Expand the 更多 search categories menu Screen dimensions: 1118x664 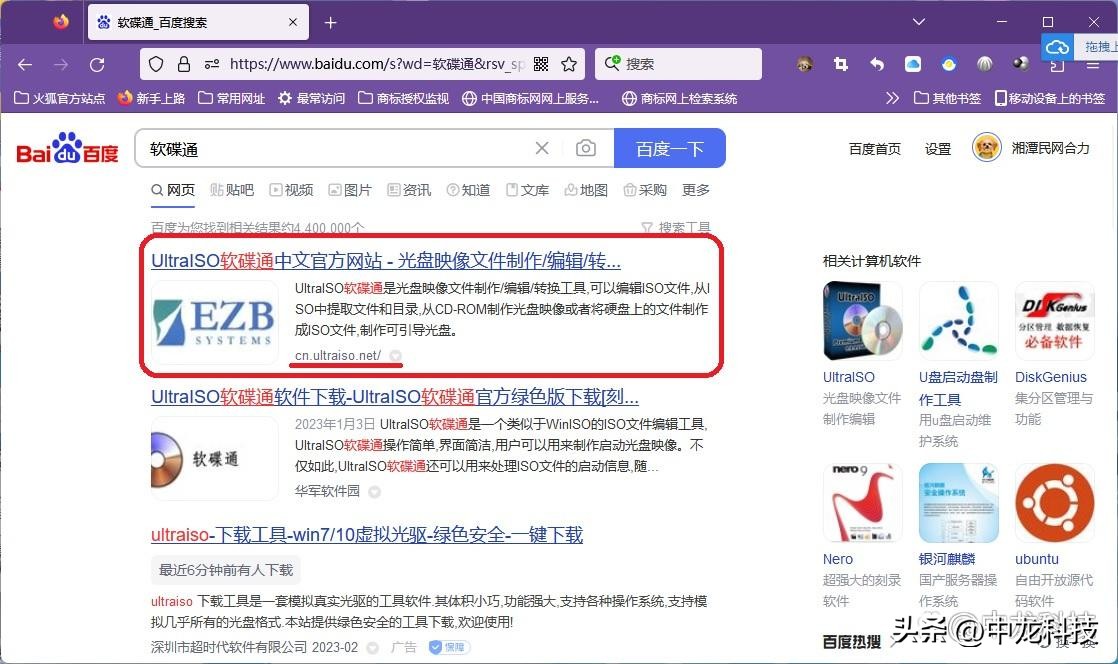pyautogui.click(x=696, y=189)
